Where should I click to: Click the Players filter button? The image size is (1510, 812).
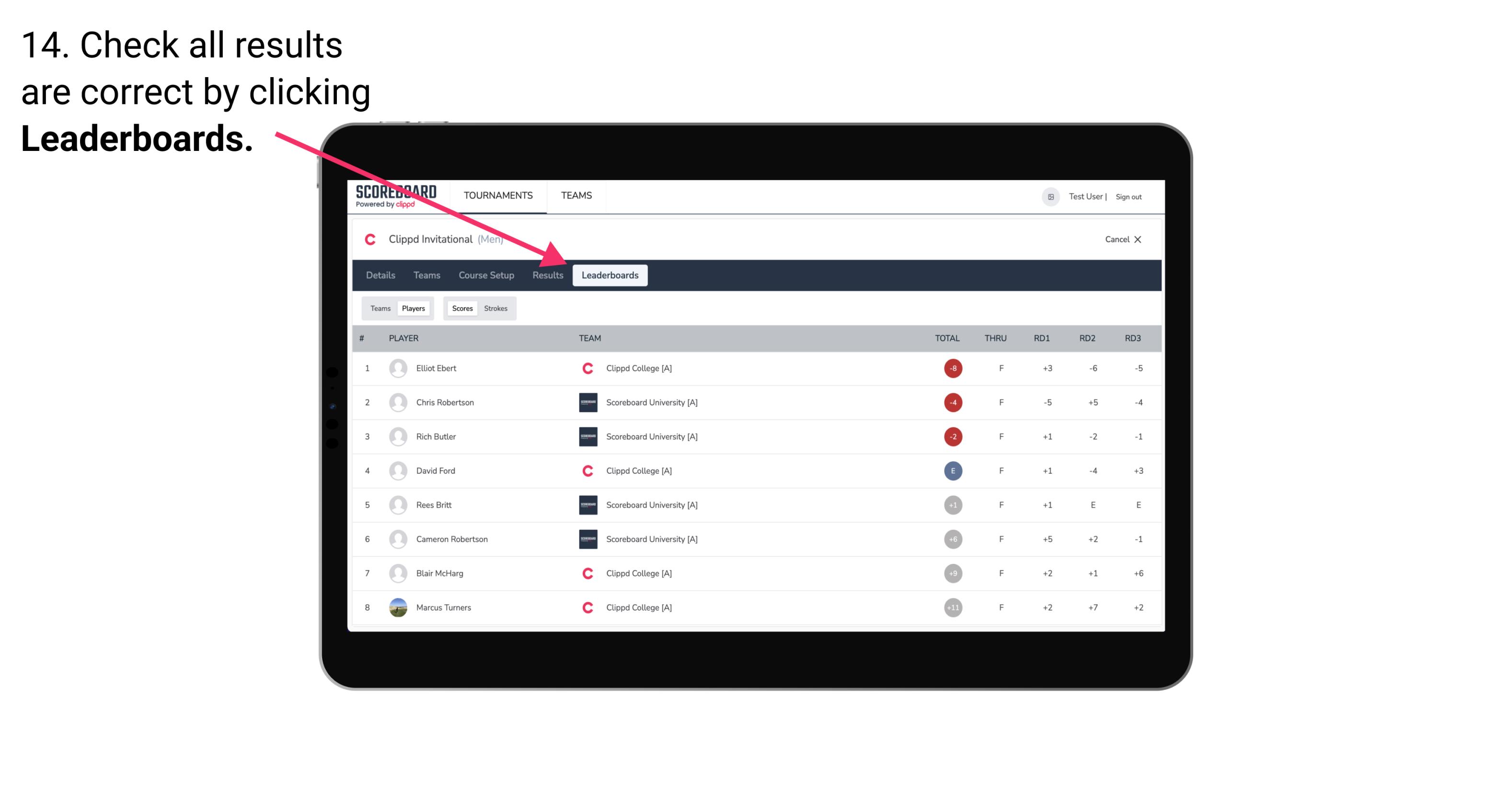coord(412,308)
